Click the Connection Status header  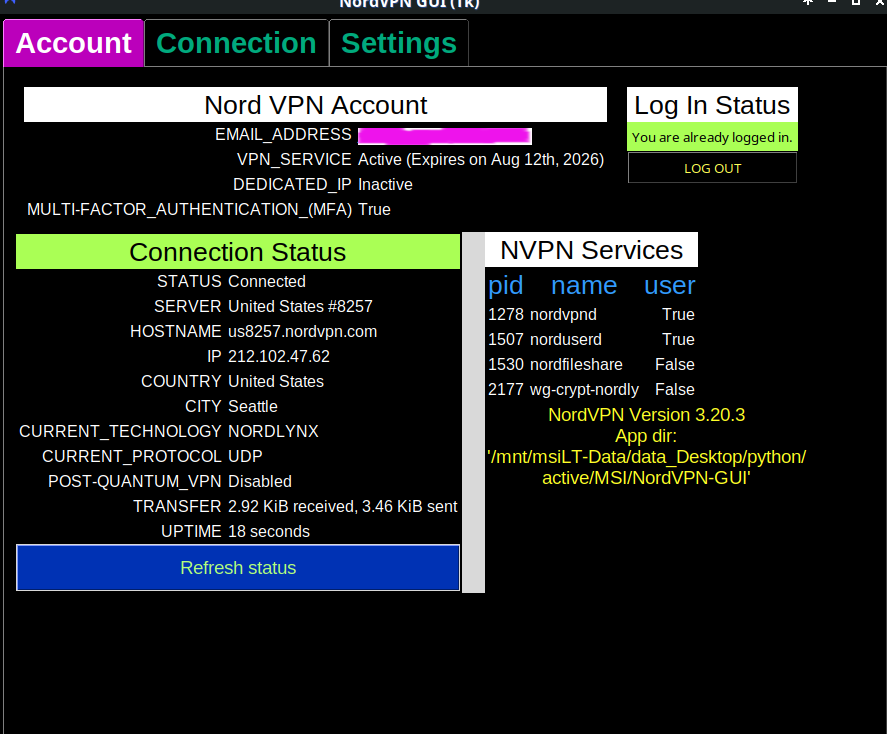pos(238,252)
